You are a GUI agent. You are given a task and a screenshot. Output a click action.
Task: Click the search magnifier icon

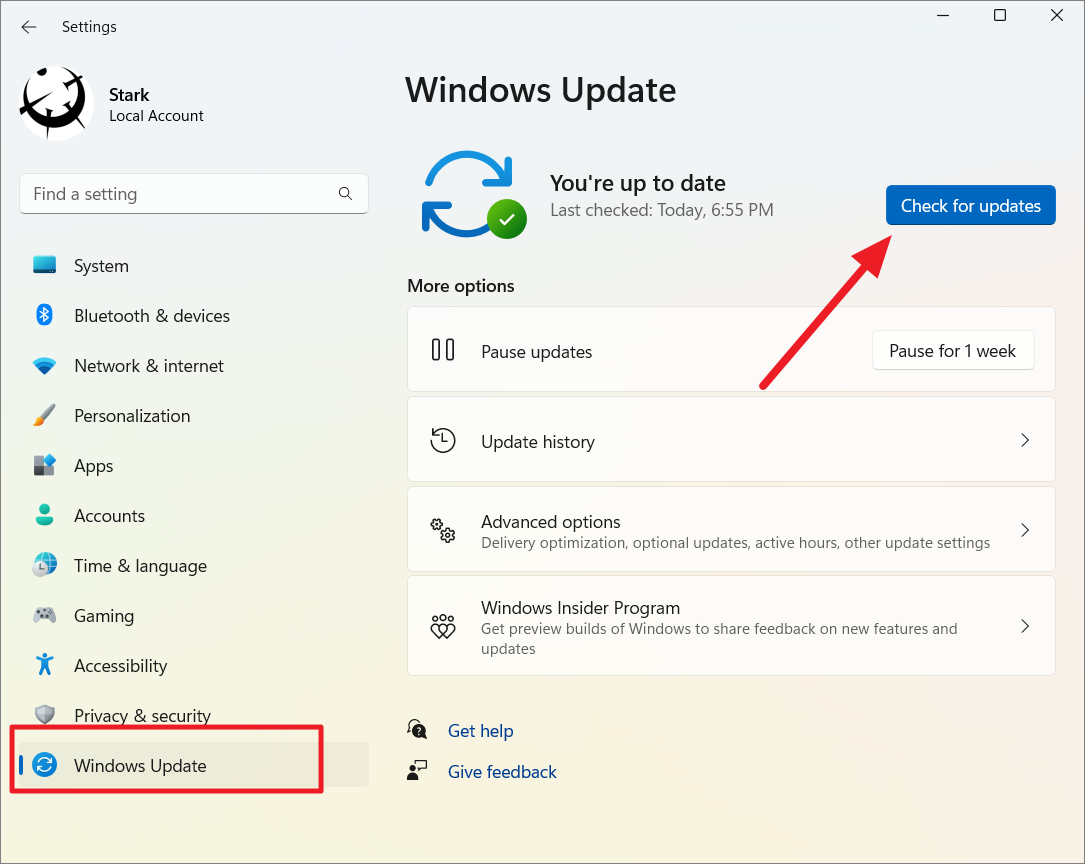click(345, 194)
